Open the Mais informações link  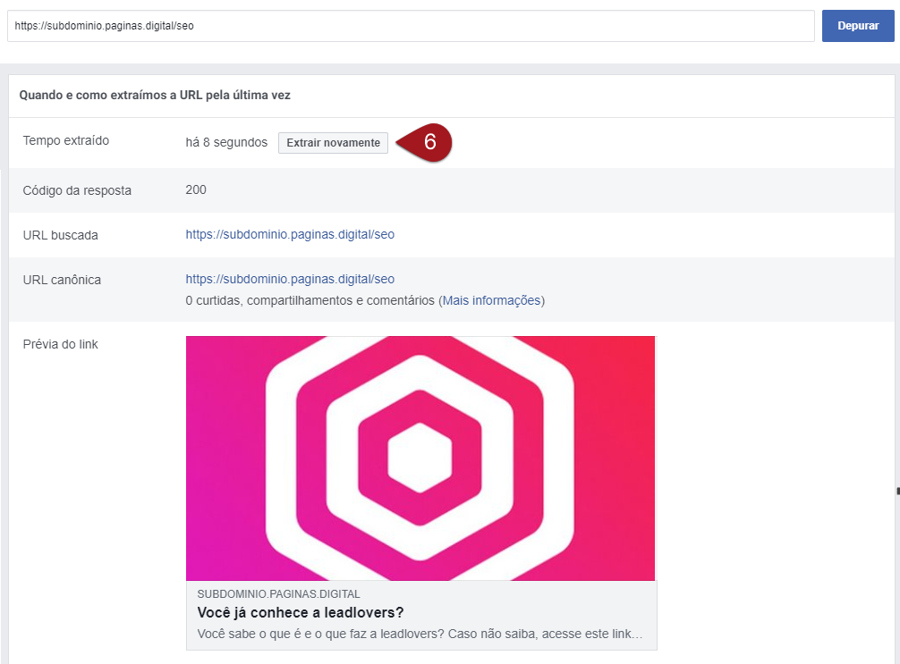[x=491, y=300]
